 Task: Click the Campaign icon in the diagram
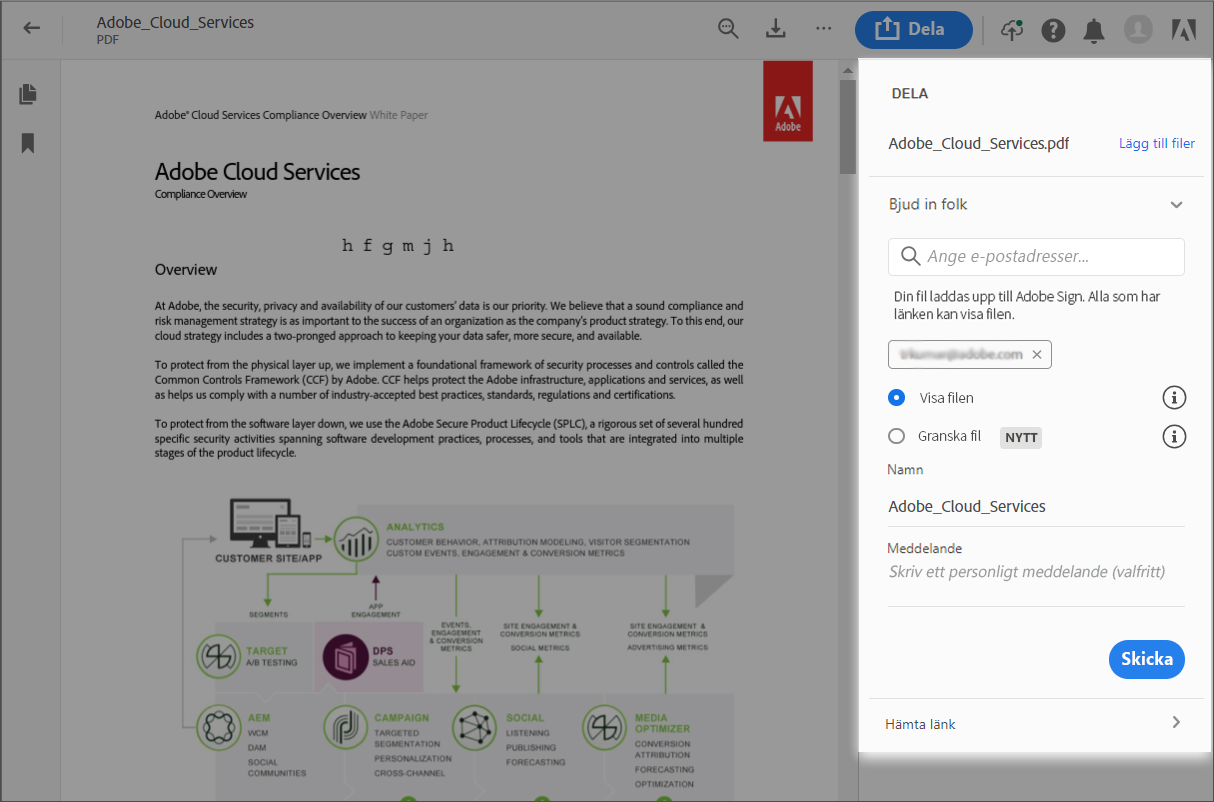[x=345, y=727]
